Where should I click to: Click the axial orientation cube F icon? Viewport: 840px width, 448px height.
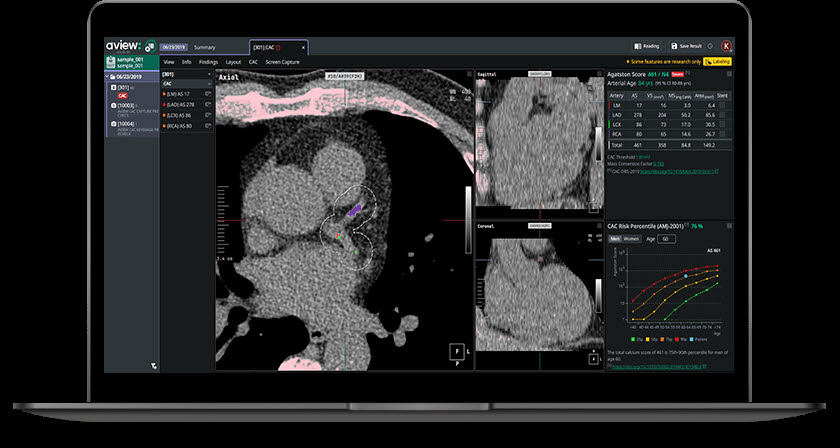(x=457, y=353)
